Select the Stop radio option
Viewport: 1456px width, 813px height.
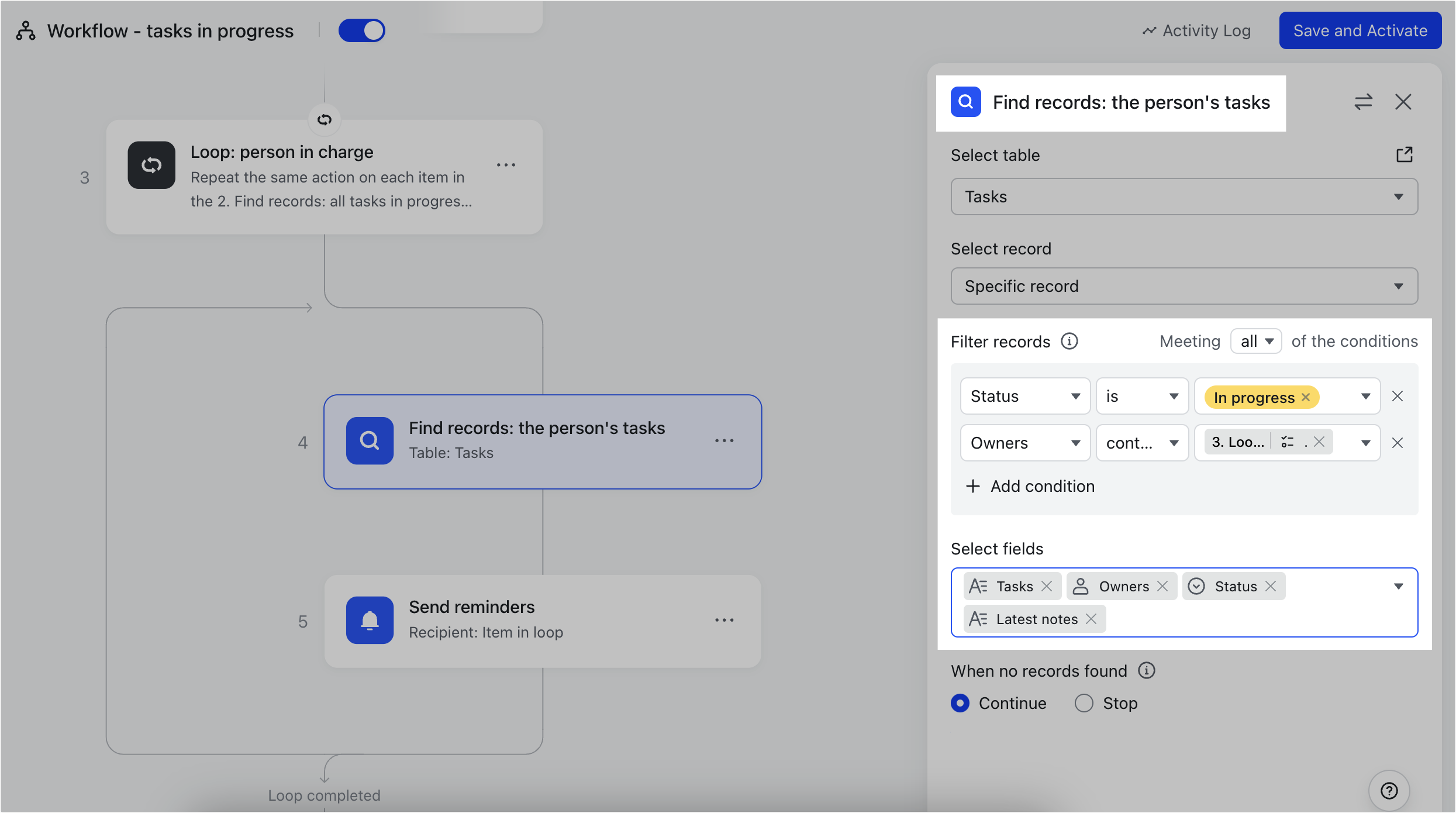1084,703
